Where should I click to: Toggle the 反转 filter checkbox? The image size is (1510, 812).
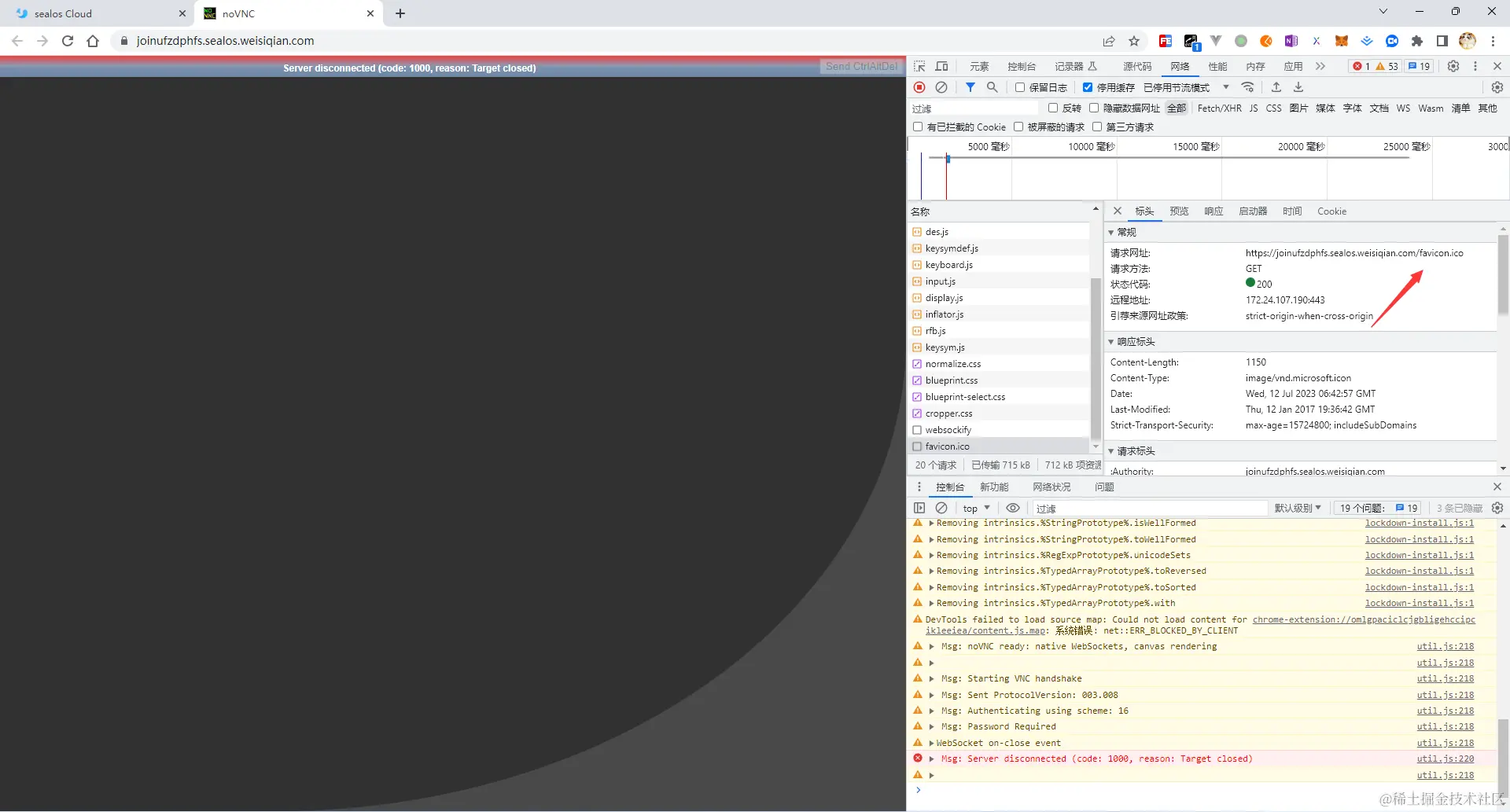[x=1053, y=108]
